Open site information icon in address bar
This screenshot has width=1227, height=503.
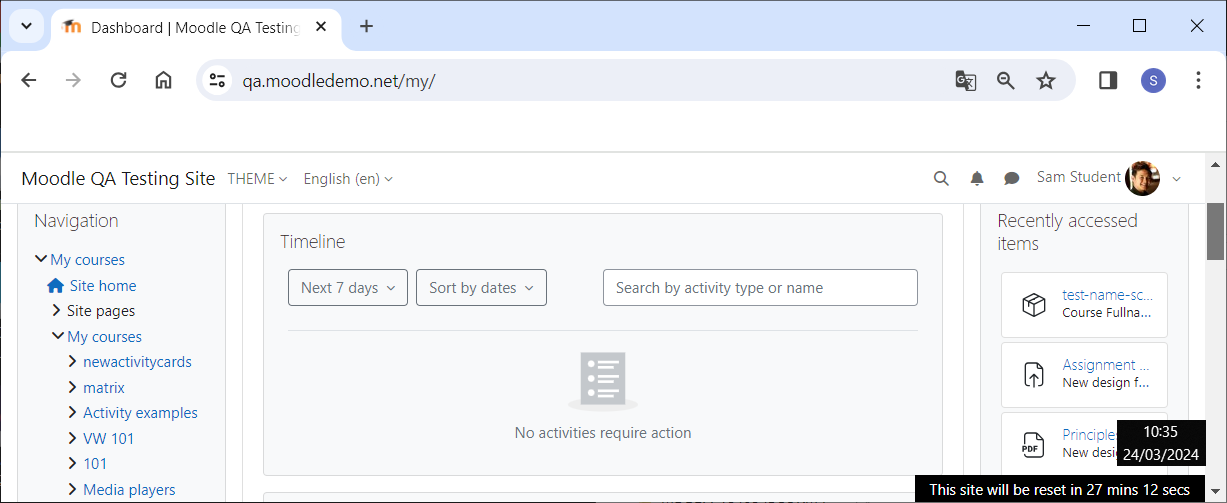(x=218, y=81)
